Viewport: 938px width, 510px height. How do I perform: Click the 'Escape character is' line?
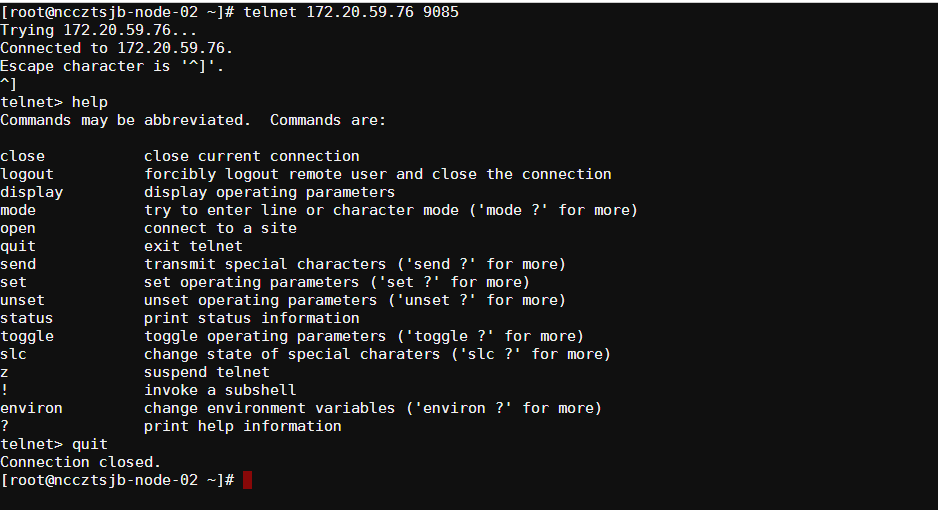112,66
